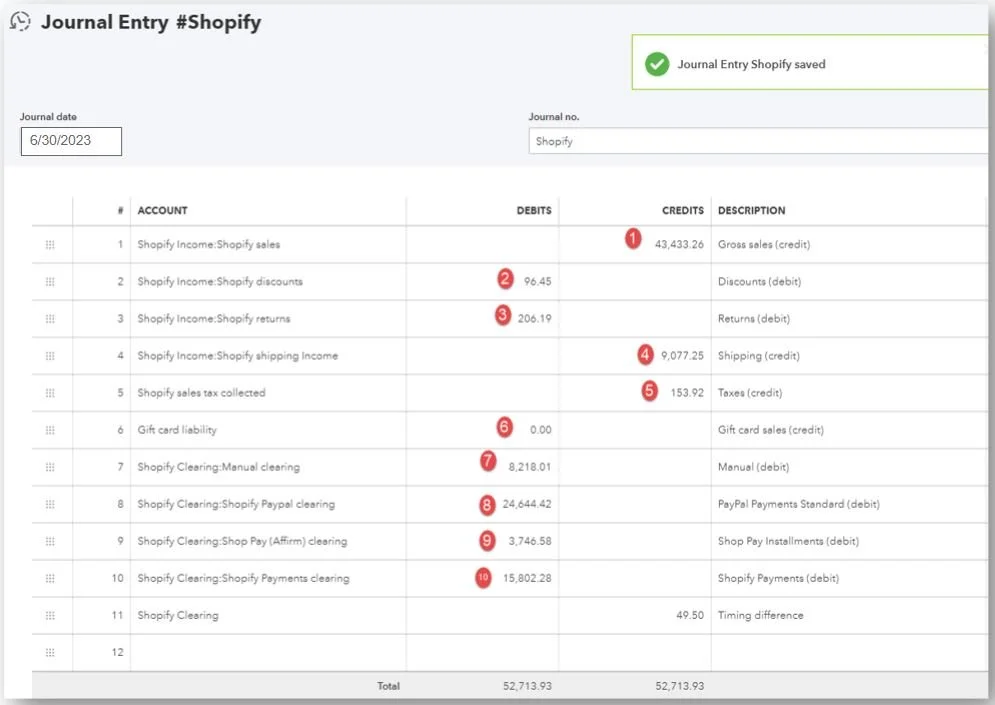Grab row 3 drag handle icon
The width and height of the screenshot is (995, 705).
click(x=50, y=319)
